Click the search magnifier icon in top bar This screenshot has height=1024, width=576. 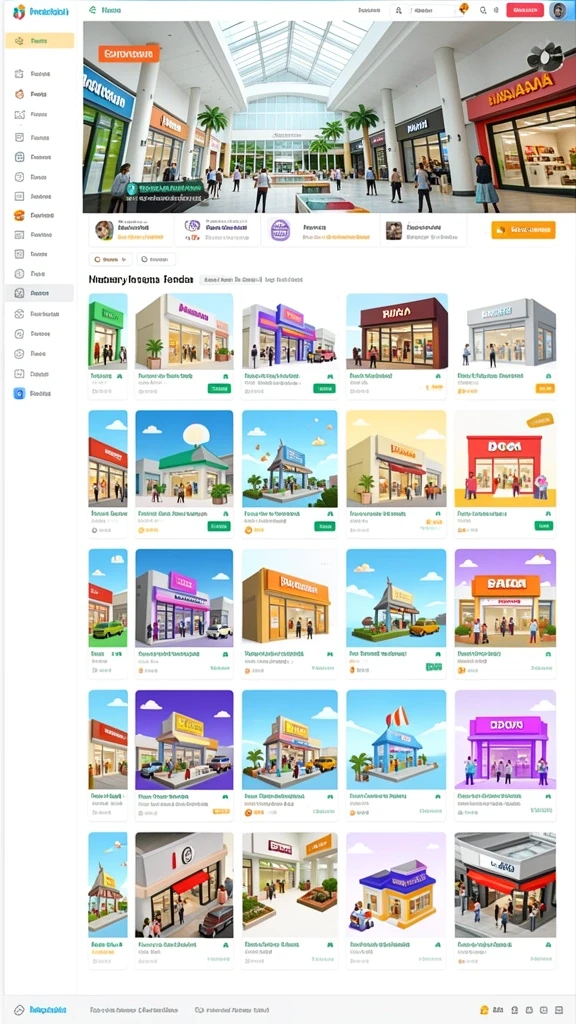click(483, 10)
